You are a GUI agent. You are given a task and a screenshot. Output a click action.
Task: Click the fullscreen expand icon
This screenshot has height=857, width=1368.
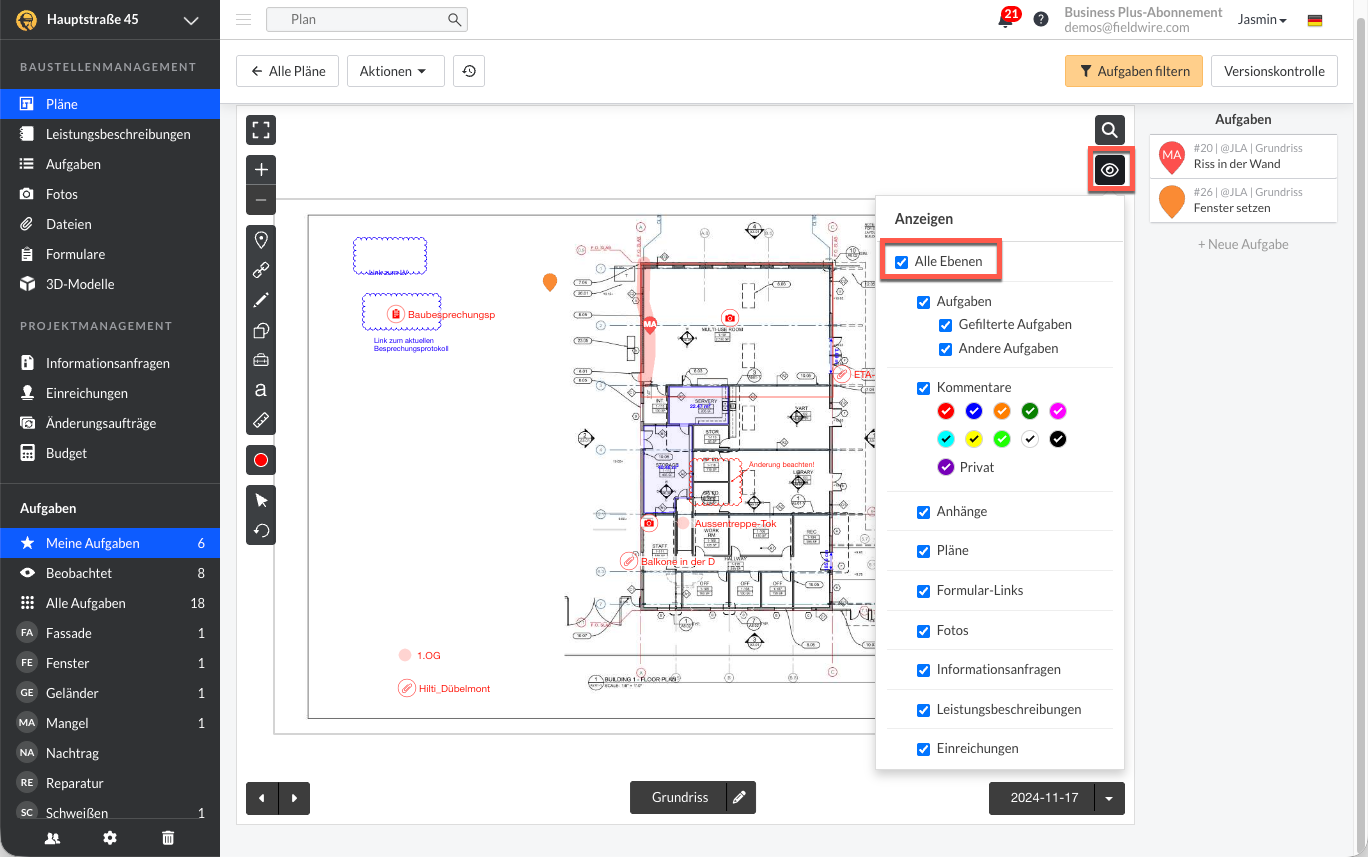pyautogui.click(x=261, y=130)
